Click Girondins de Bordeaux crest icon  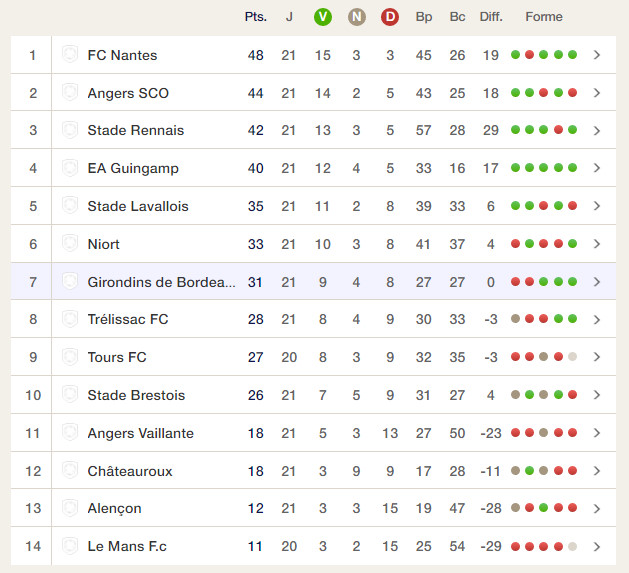(70, 281)
